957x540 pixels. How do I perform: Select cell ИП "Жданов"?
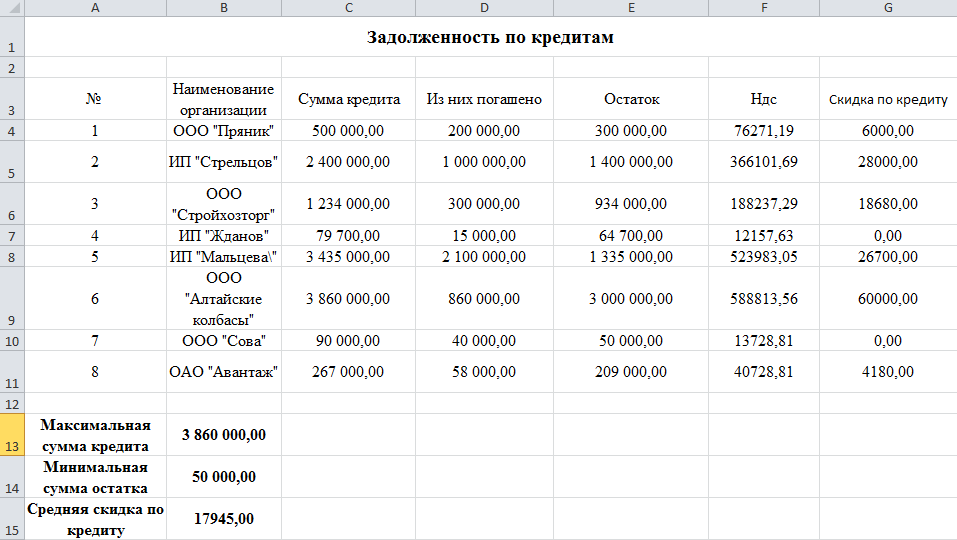[224, 236]
